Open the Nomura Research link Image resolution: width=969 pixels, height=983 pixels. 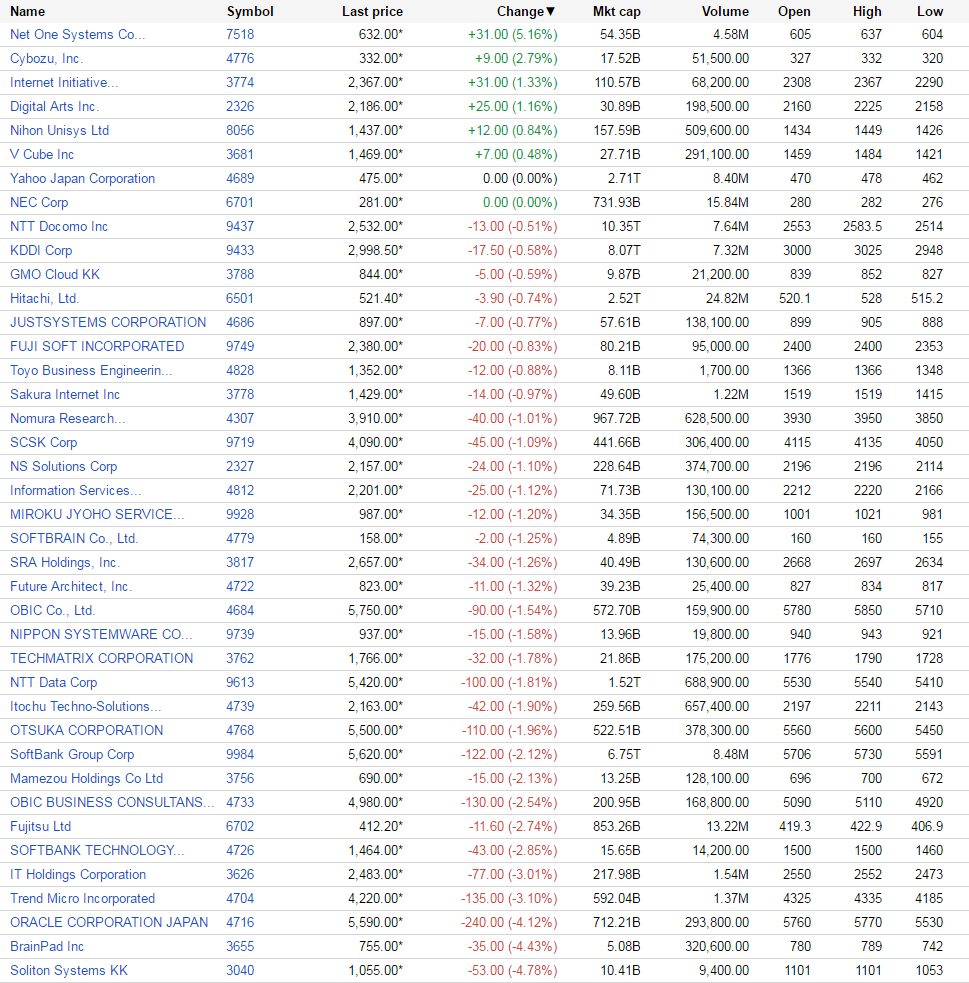pos(67,418)
